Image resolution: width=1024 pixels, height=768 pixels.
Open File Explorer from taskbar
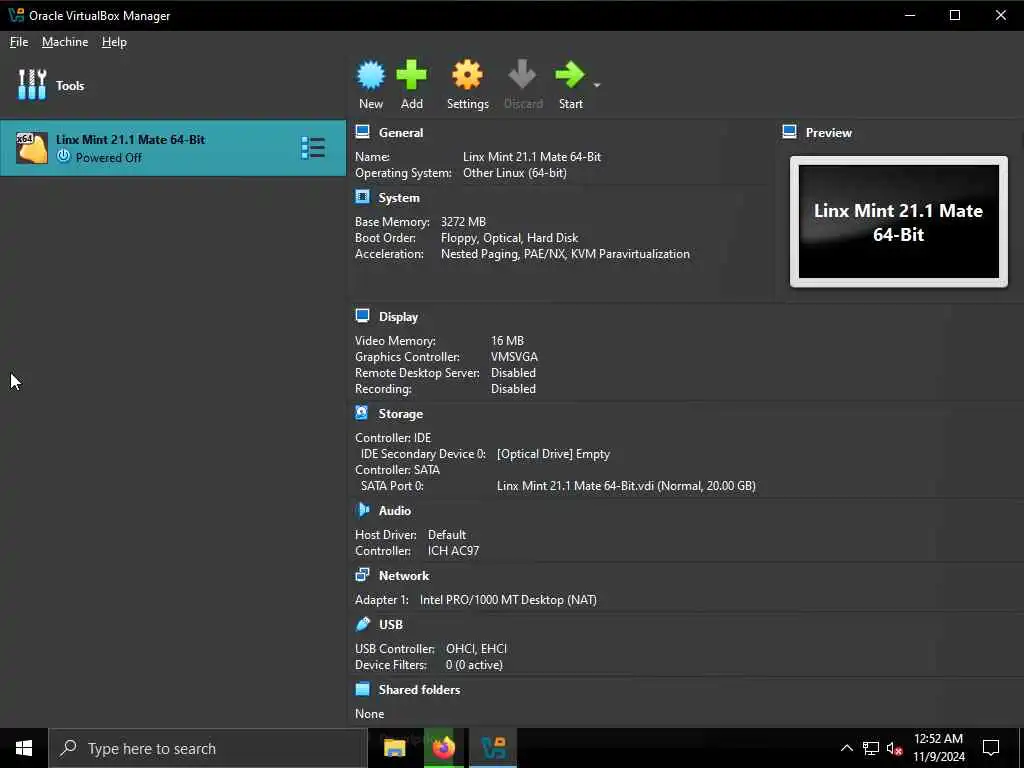pyautogui.click(x=394, y=748)
